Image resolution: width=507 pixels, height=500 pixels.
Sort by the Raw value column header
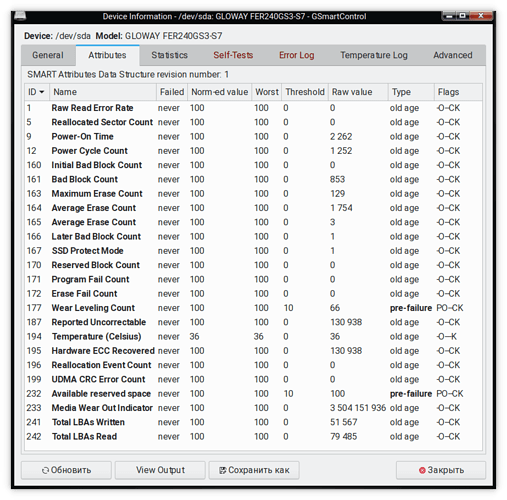[x=358, y=92]
